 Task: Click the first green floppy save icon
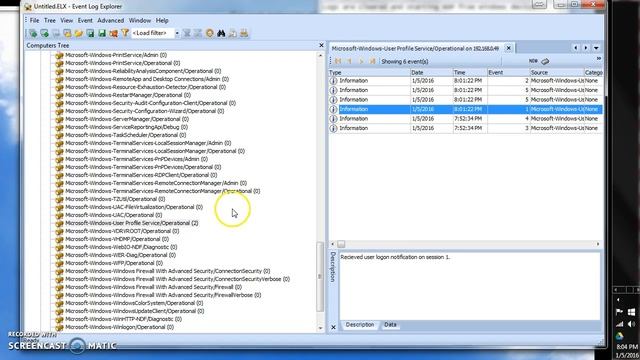coord(90,33)
